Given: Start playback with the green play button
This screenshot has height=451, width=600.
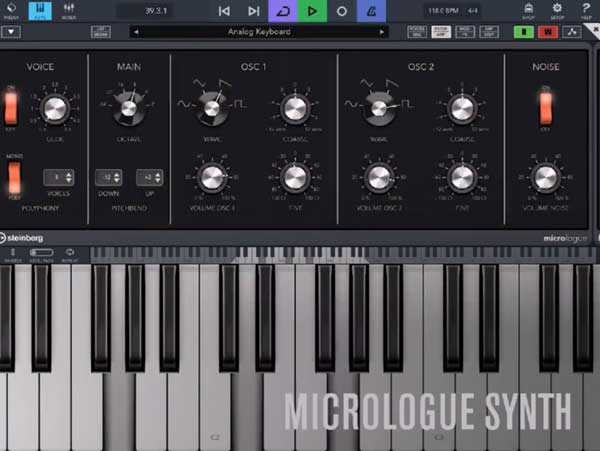Looking at the screenshot, I should [312, 11].
